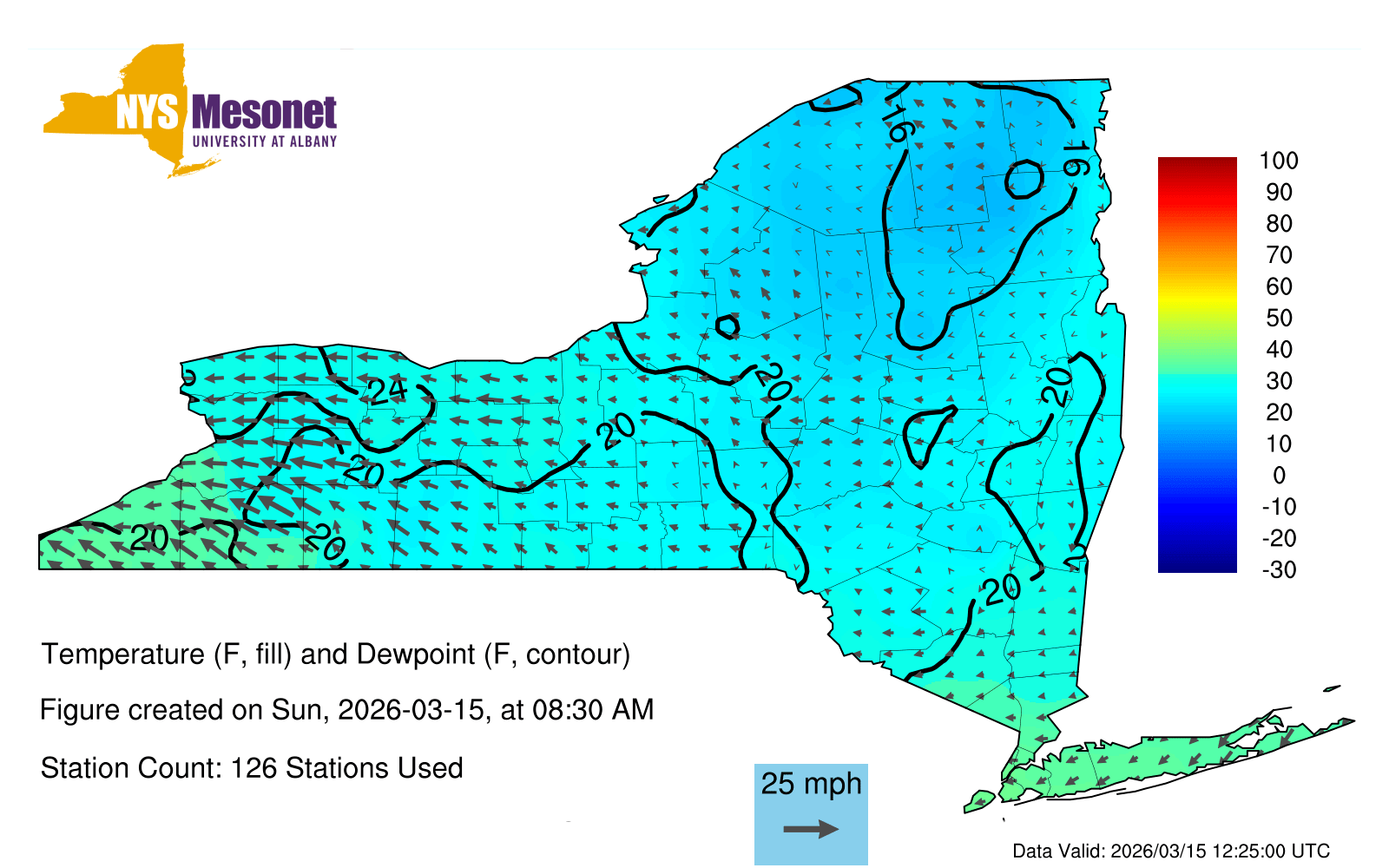Click the 25 mph wind reference arrow
The image size is (1389, 868).
tap(811, 830)
